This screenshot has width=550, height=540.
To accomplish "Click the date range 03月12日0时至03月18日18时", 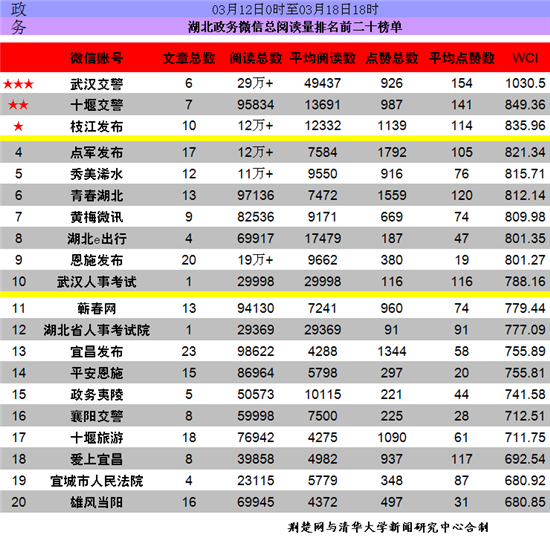I will [295, 9].
